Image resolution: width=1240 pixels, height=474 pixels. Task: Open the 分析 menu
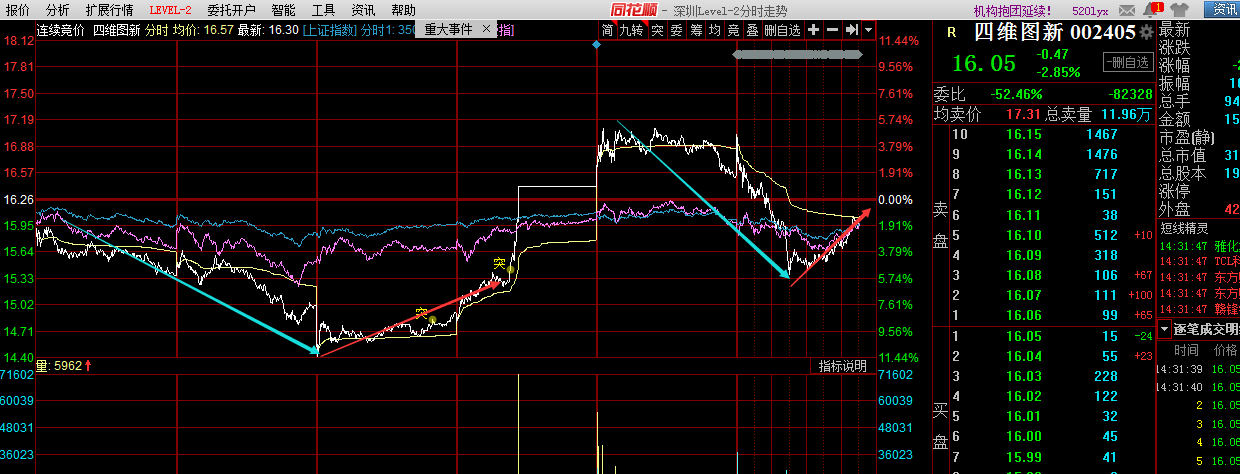click(58, 10)
